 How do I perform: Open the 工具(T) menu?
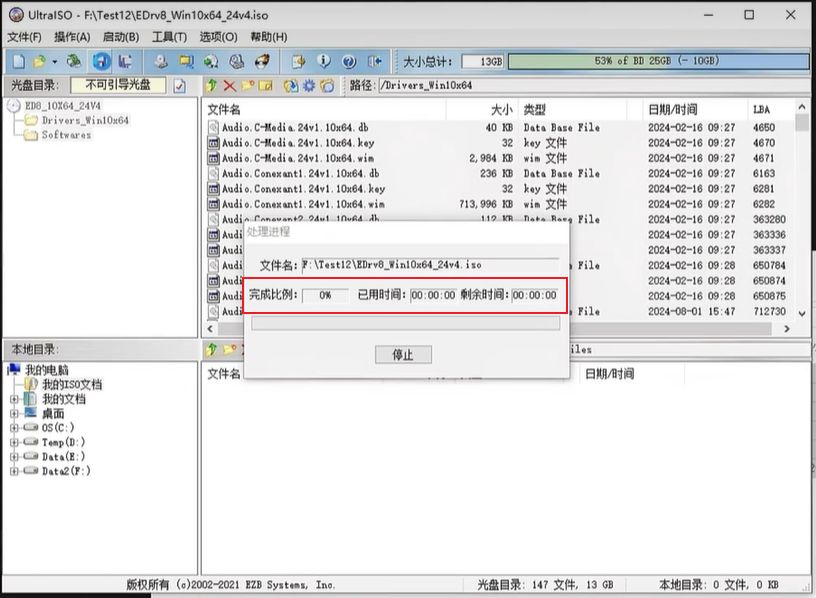click(169, 37)
